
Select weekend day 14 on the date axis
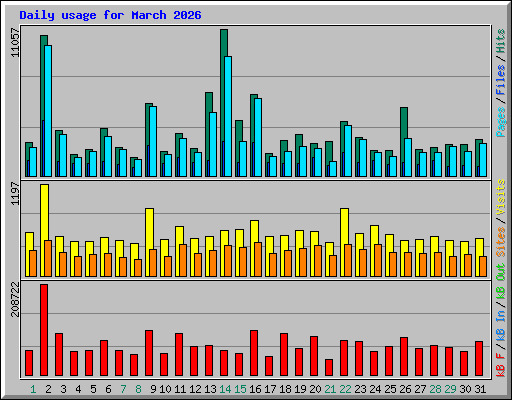coord(225,389)
